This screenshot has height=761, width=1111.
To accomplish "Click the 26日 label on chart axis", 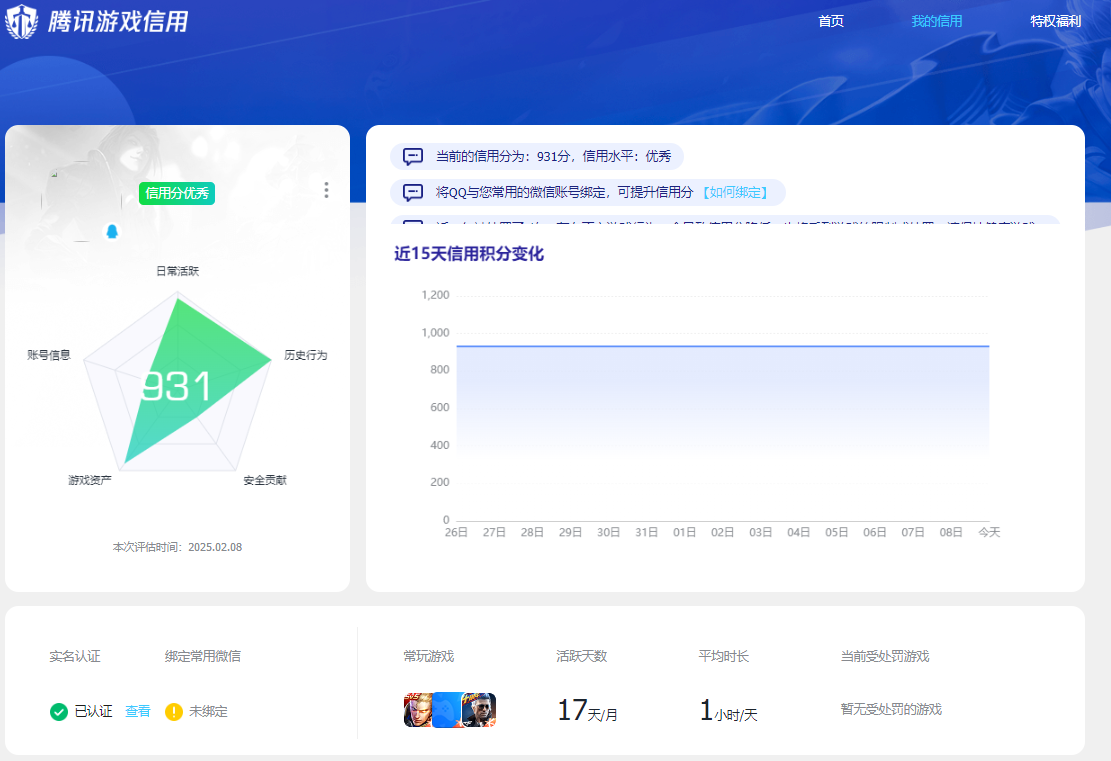I will pos(456,532).
